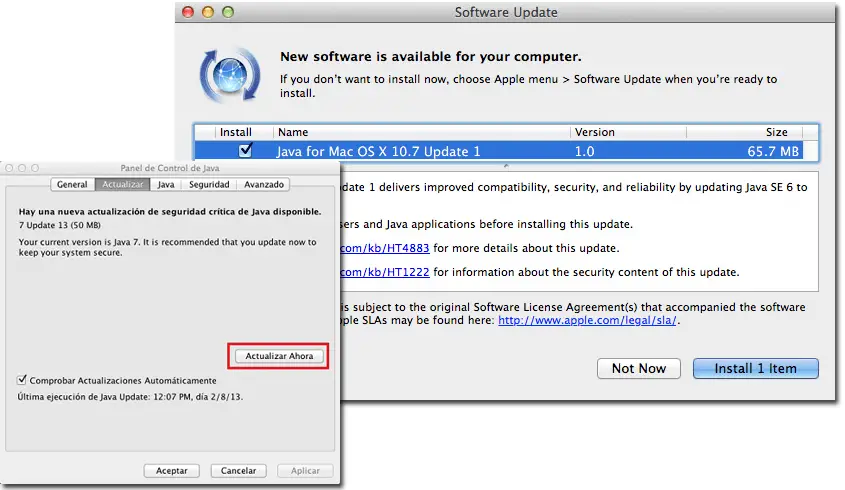
Task: Open the kb/HT4883 support link
Action: 385,249
